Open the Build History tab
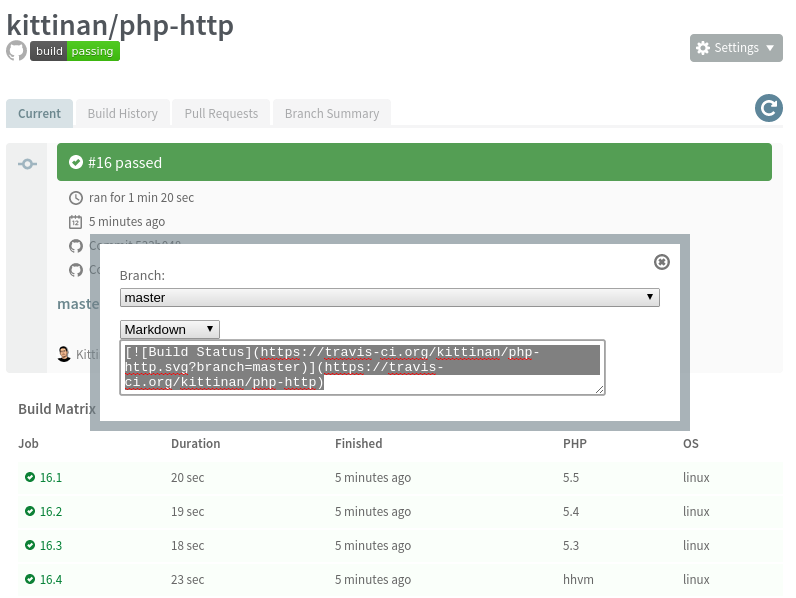The image size is (796, 598). click(122, 113)
